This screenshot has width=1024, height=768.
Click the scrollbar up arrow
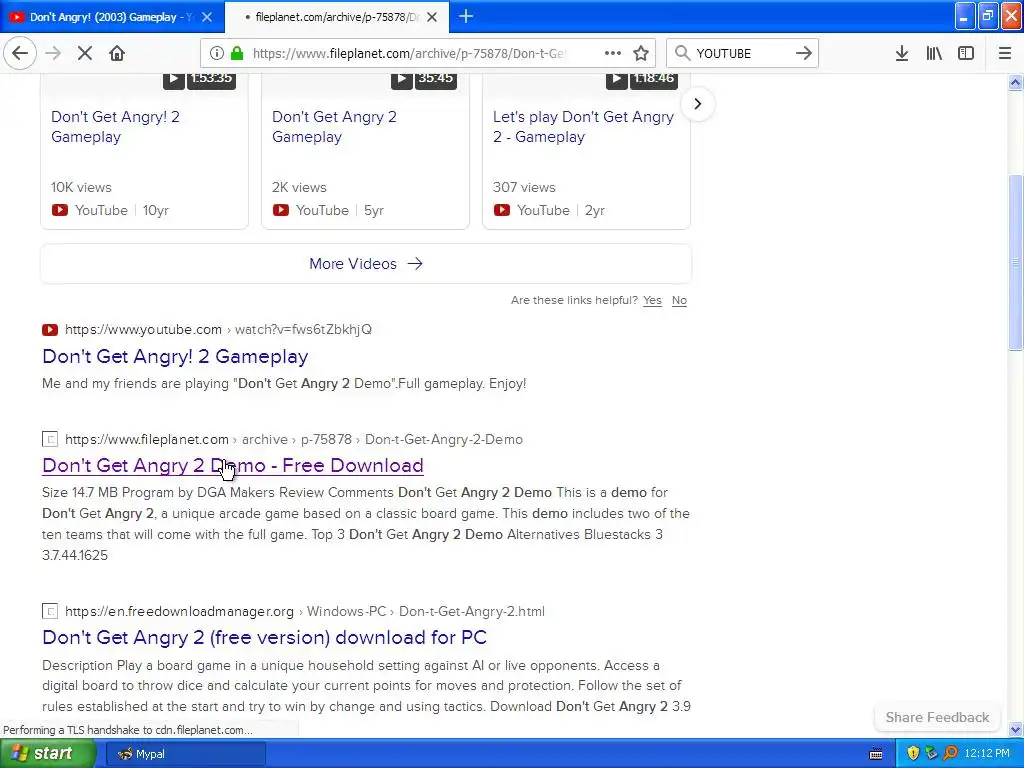(x=1016, y=82)
